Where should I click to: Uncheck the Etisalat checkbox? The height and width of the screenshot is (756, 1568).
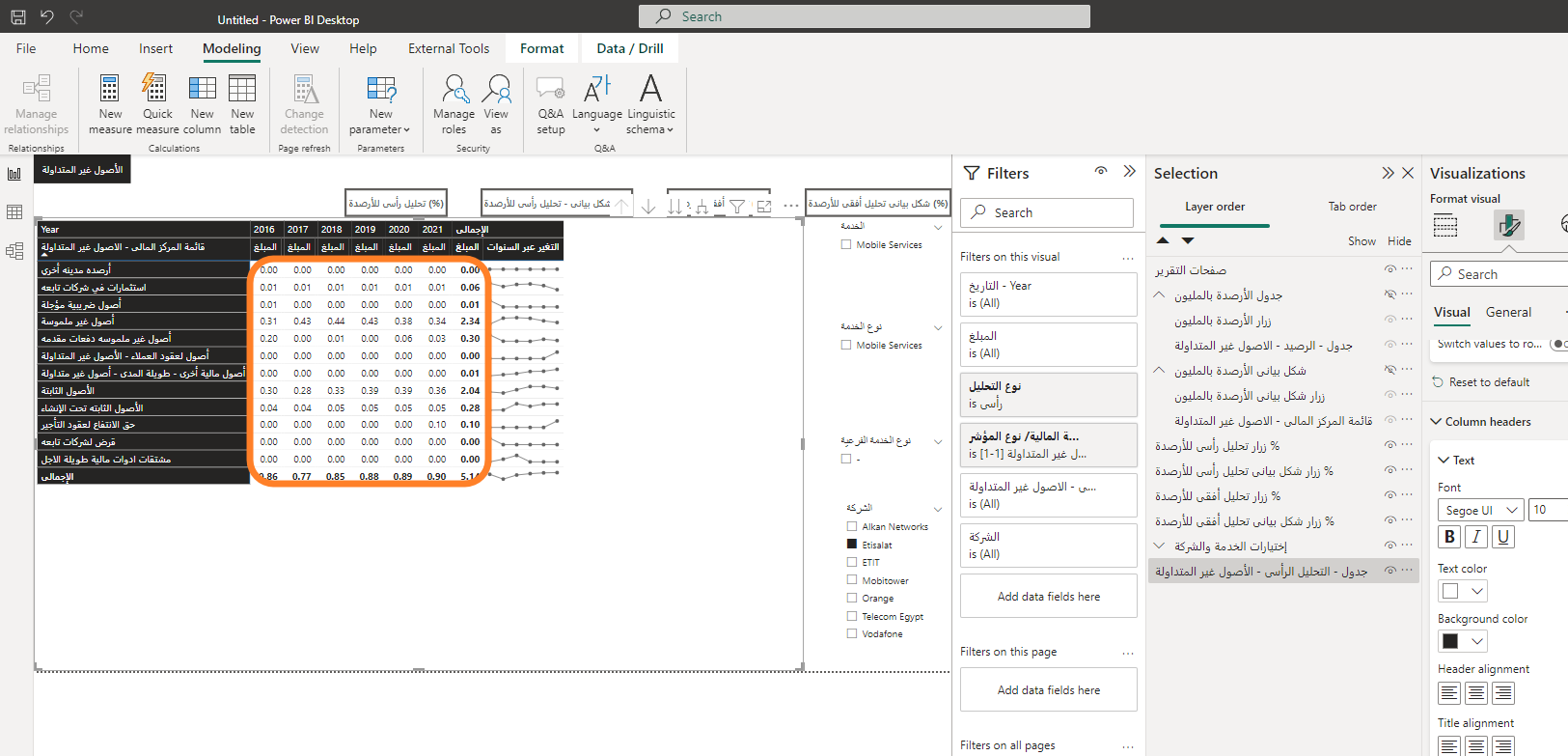pyautogui.click(x=852, y=545)
